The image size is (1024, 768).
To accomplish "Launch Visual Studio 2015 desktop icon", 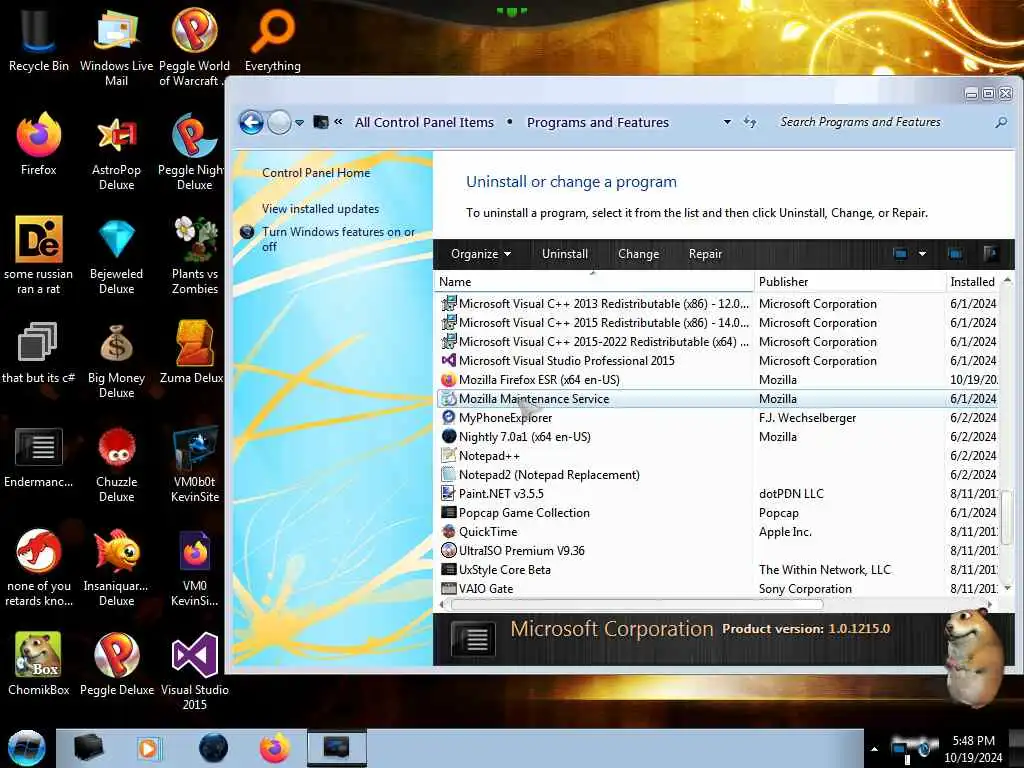I will pos(195,671).
